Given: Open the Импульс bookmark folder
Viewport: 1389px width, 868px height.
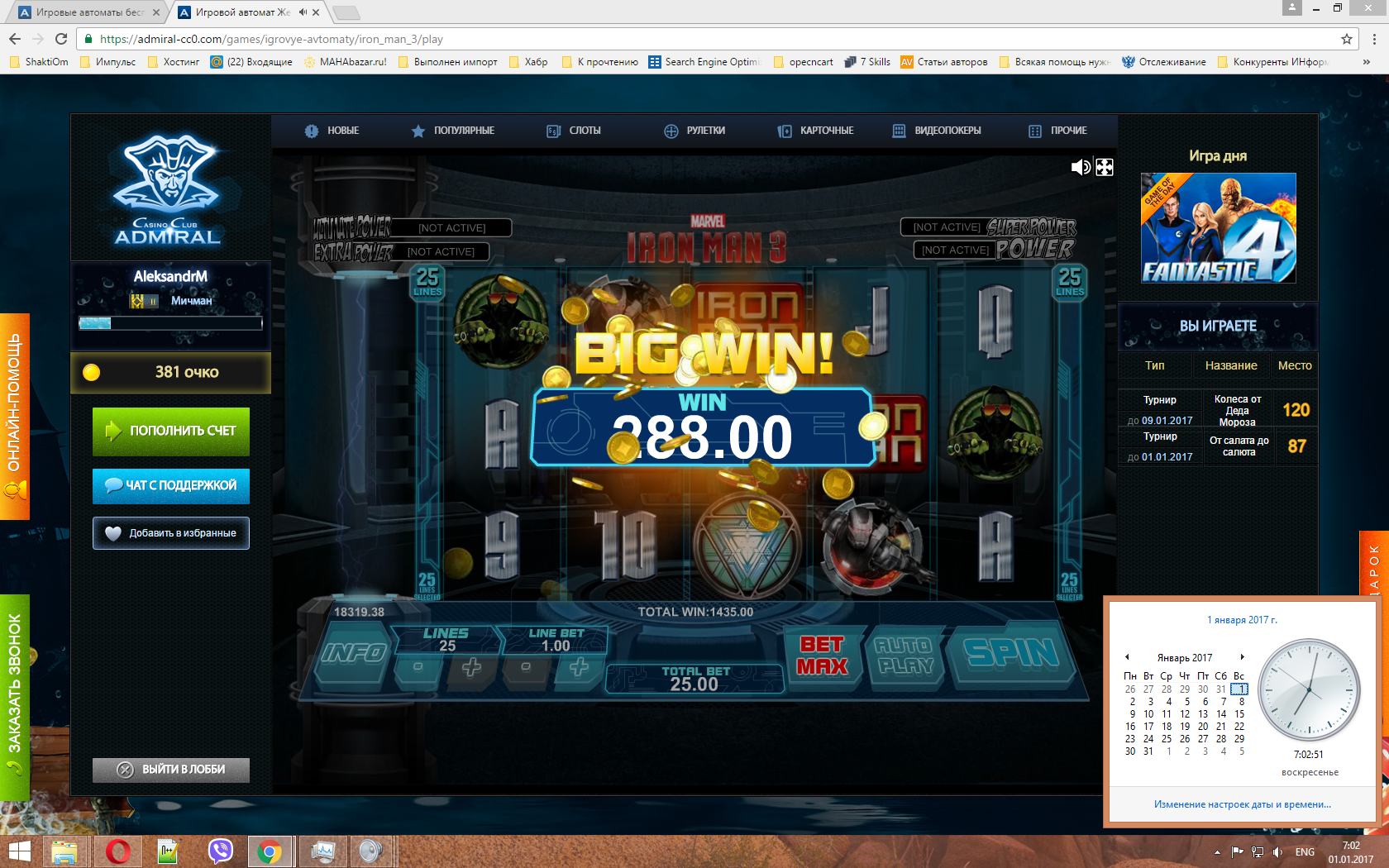Looking at the screenshot, I should 108,62.
